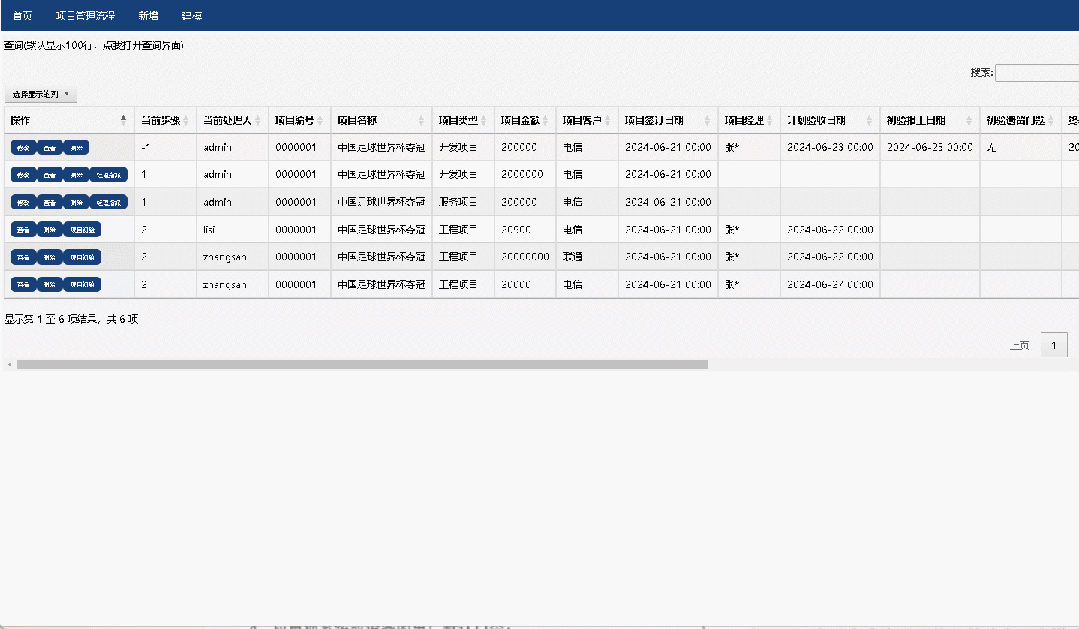This screenshot has height=629, width=1079.
Task: Focus the 搜索 search input box
Action: pyautogui.click(x=1037, y=72)
